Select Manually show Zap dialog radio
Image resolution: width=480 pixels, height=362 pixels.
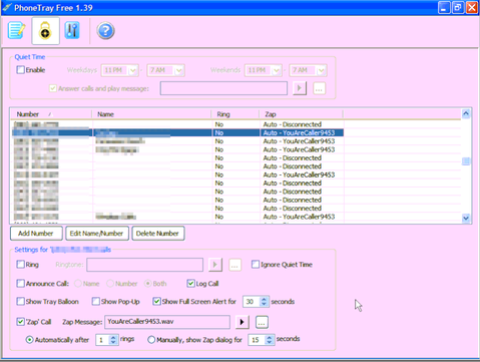(151, 340)
